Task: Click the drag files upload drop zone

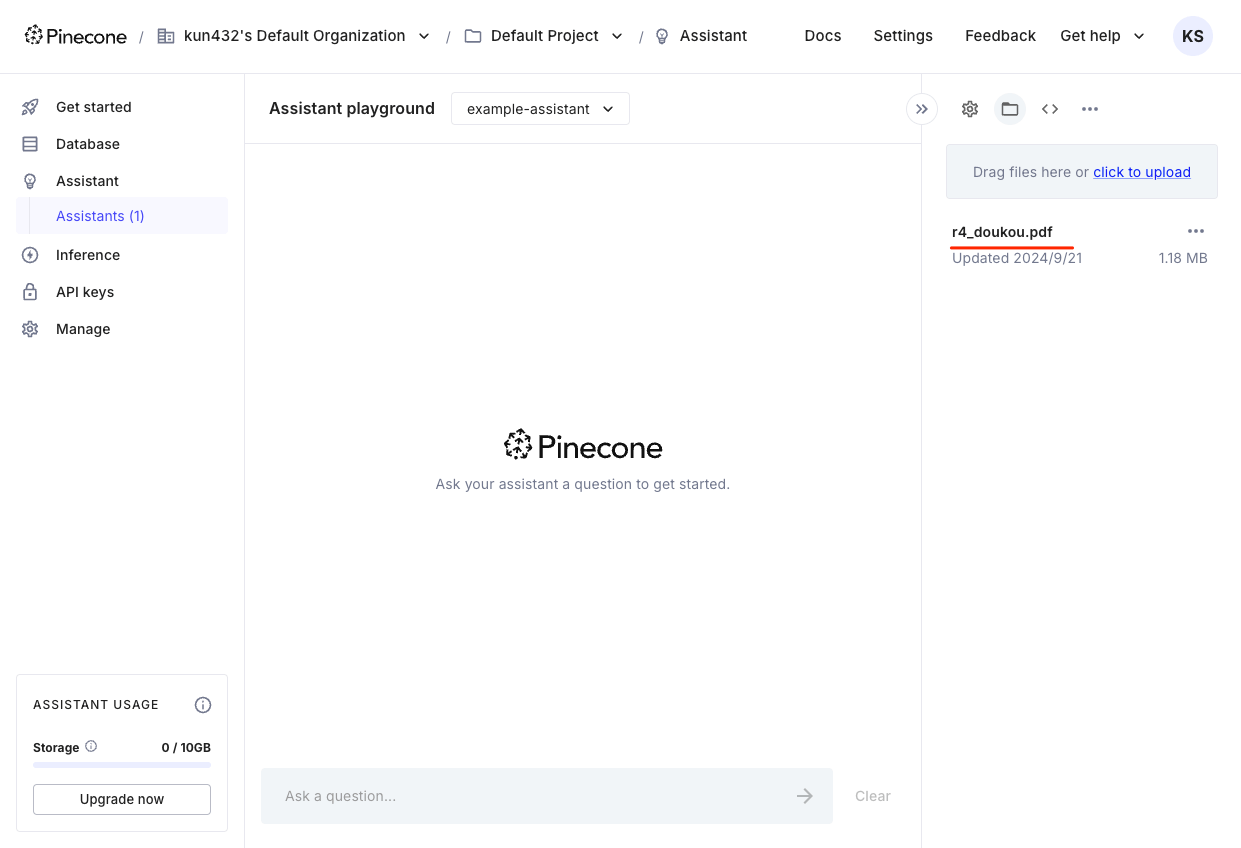Action: (1082, 172)
